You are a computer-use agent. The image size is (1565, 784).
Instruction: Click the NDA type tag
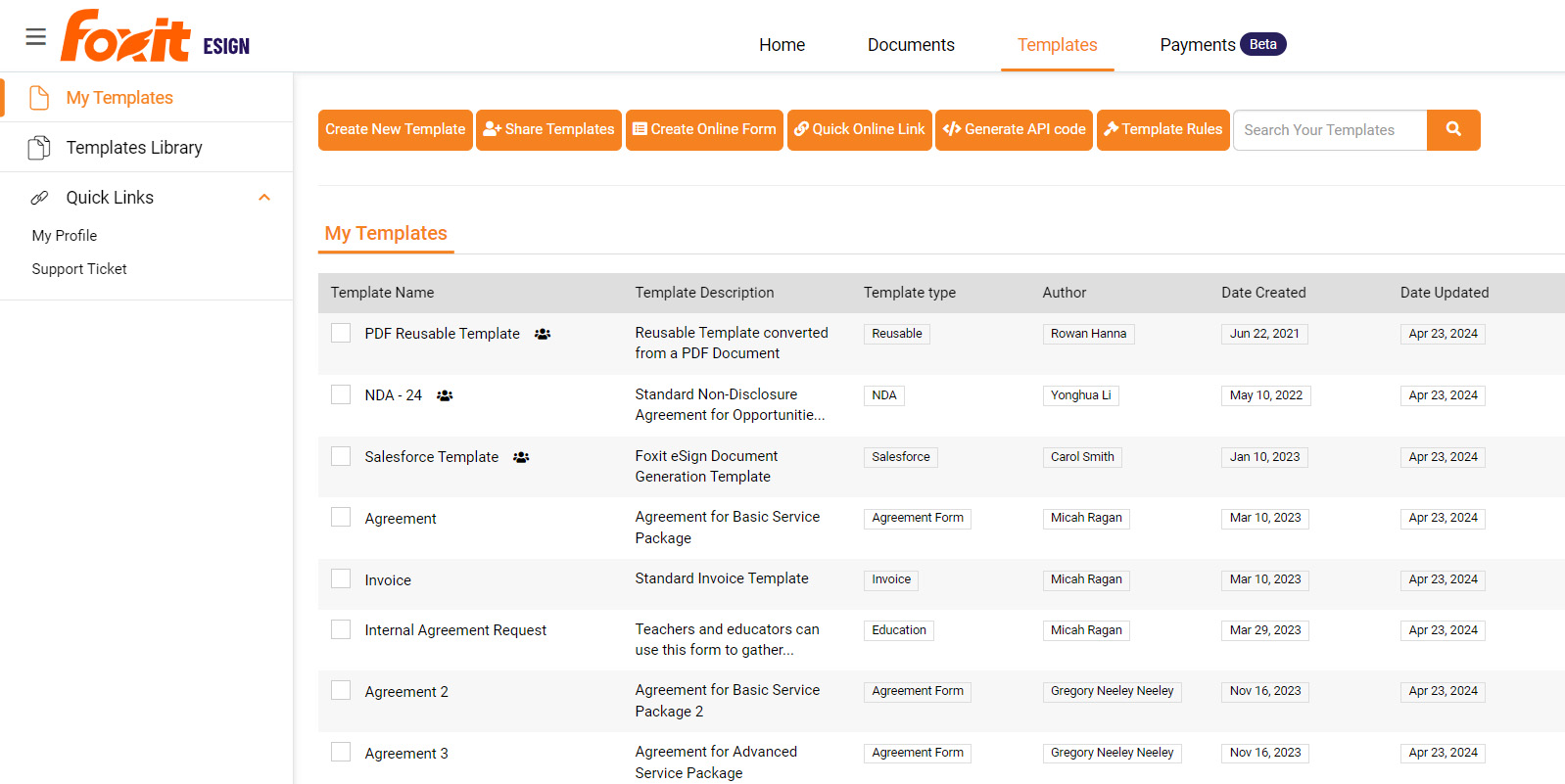(x=884, y=395)
